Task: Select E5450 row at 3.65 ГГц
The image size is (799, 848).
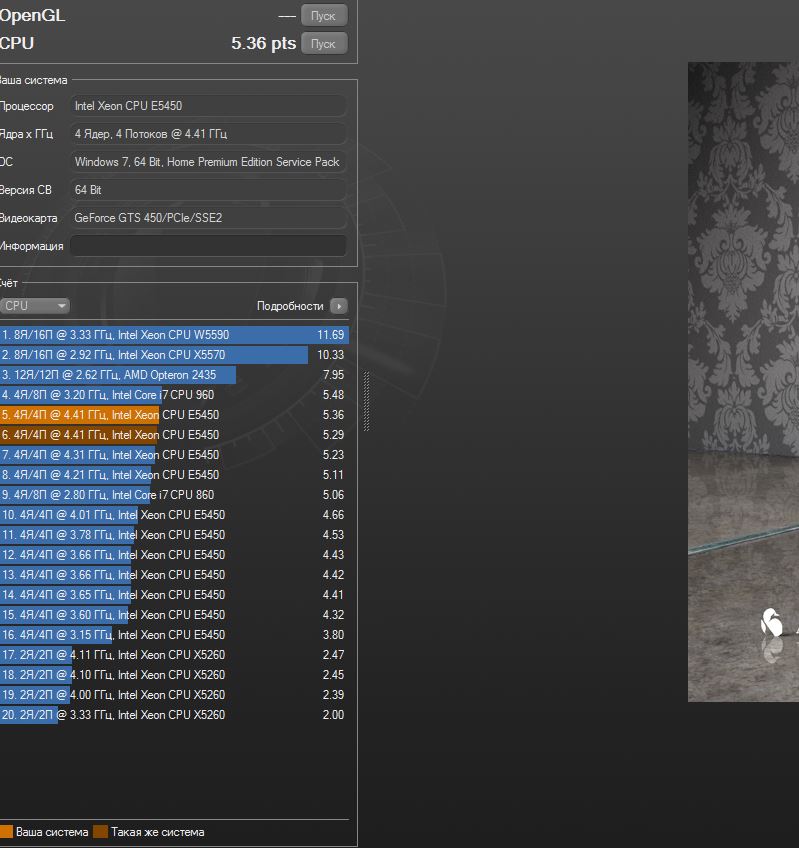Action: pos(174,595)
